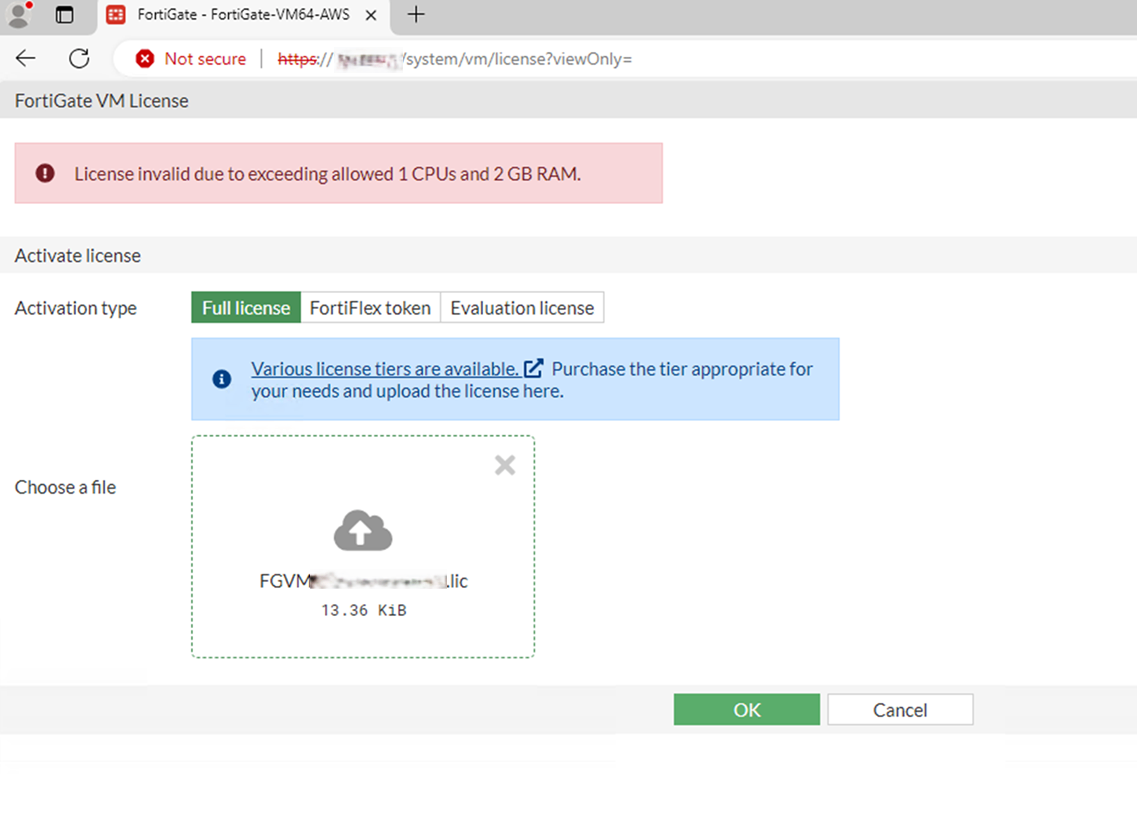Click the red error alert icon
The width and height of the screenshot is (1137, 813).
click(45, 173)
